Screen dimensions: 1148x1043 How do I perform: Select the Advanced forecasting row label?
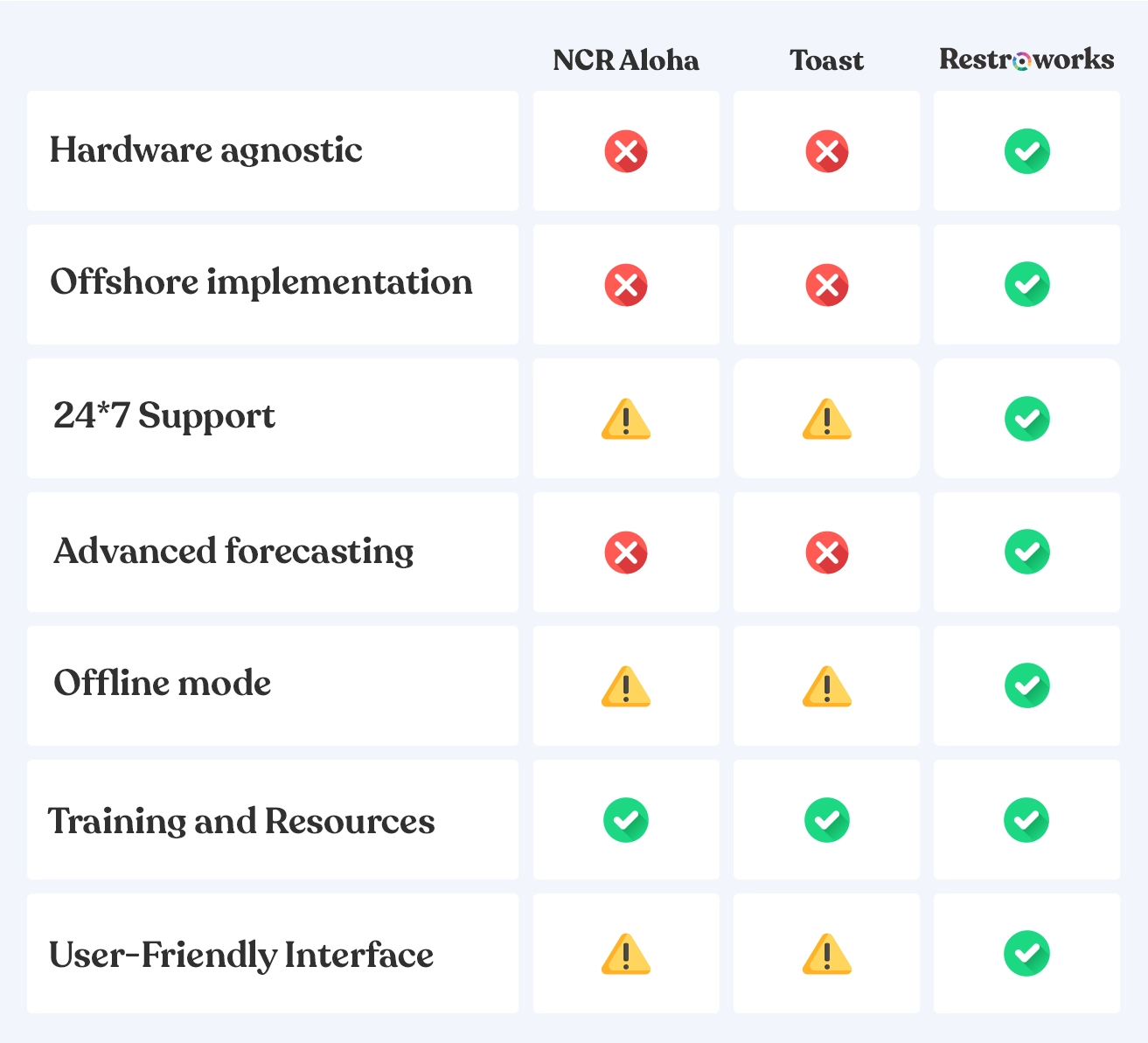(233, 552)
